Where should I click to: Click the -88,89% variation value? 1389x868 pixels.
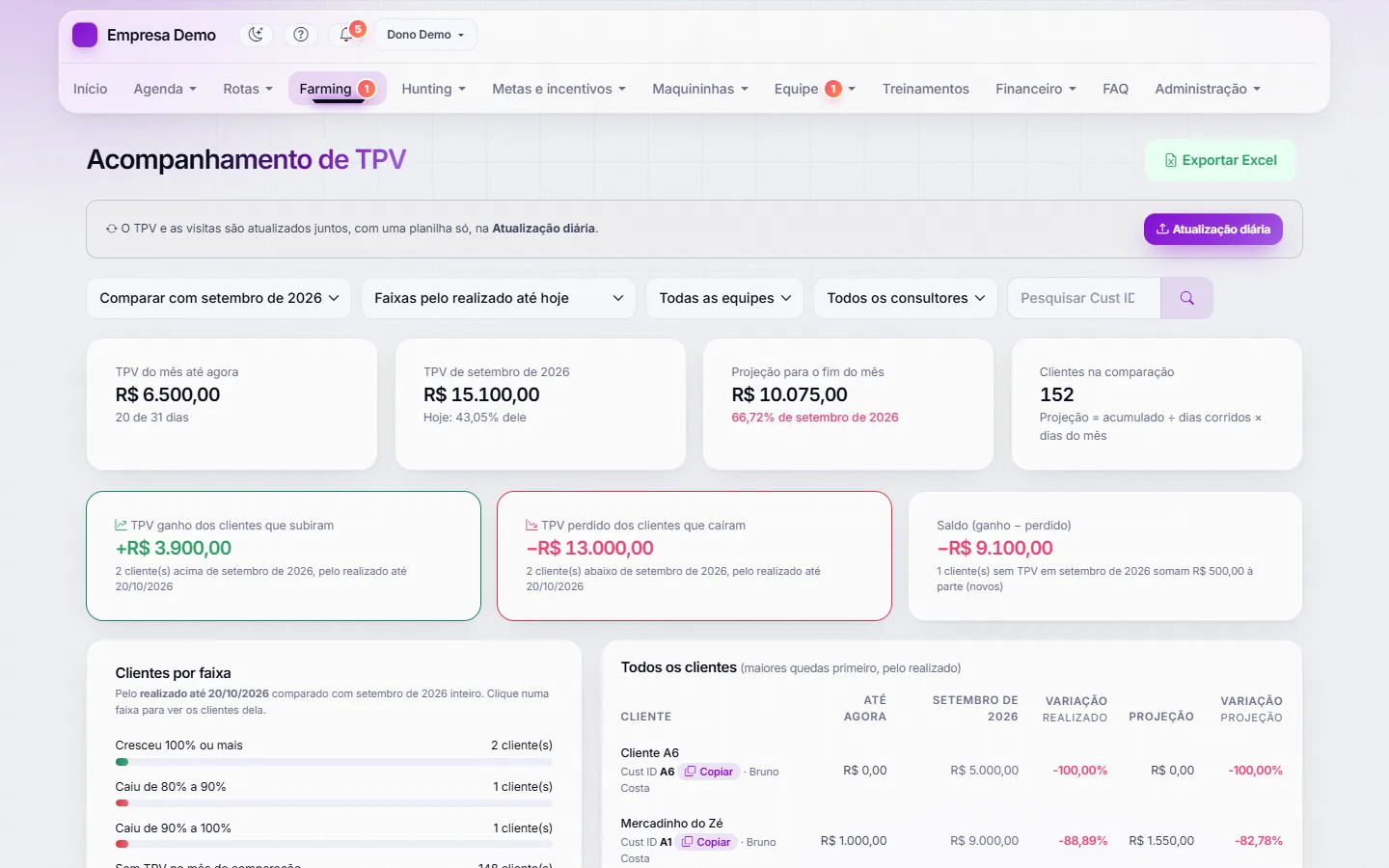coord(1082,841)
